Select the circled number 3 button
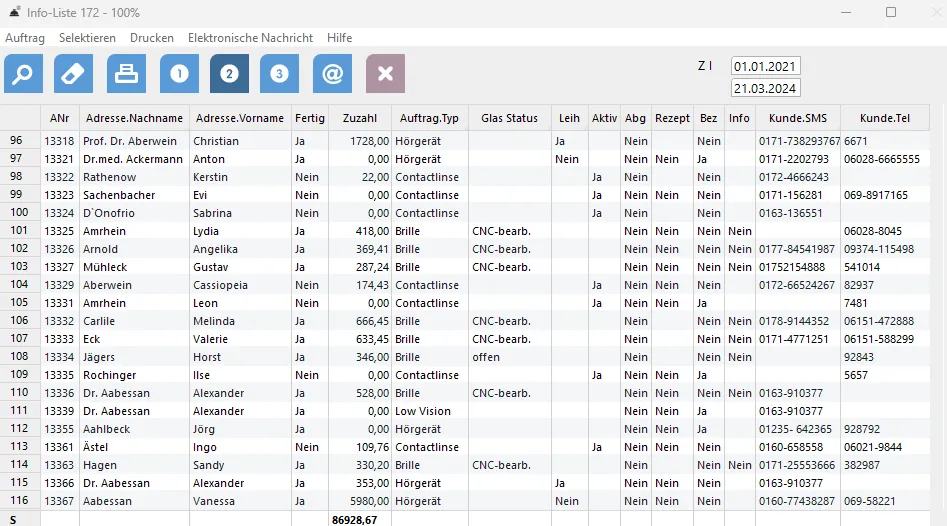 [280, 74]
